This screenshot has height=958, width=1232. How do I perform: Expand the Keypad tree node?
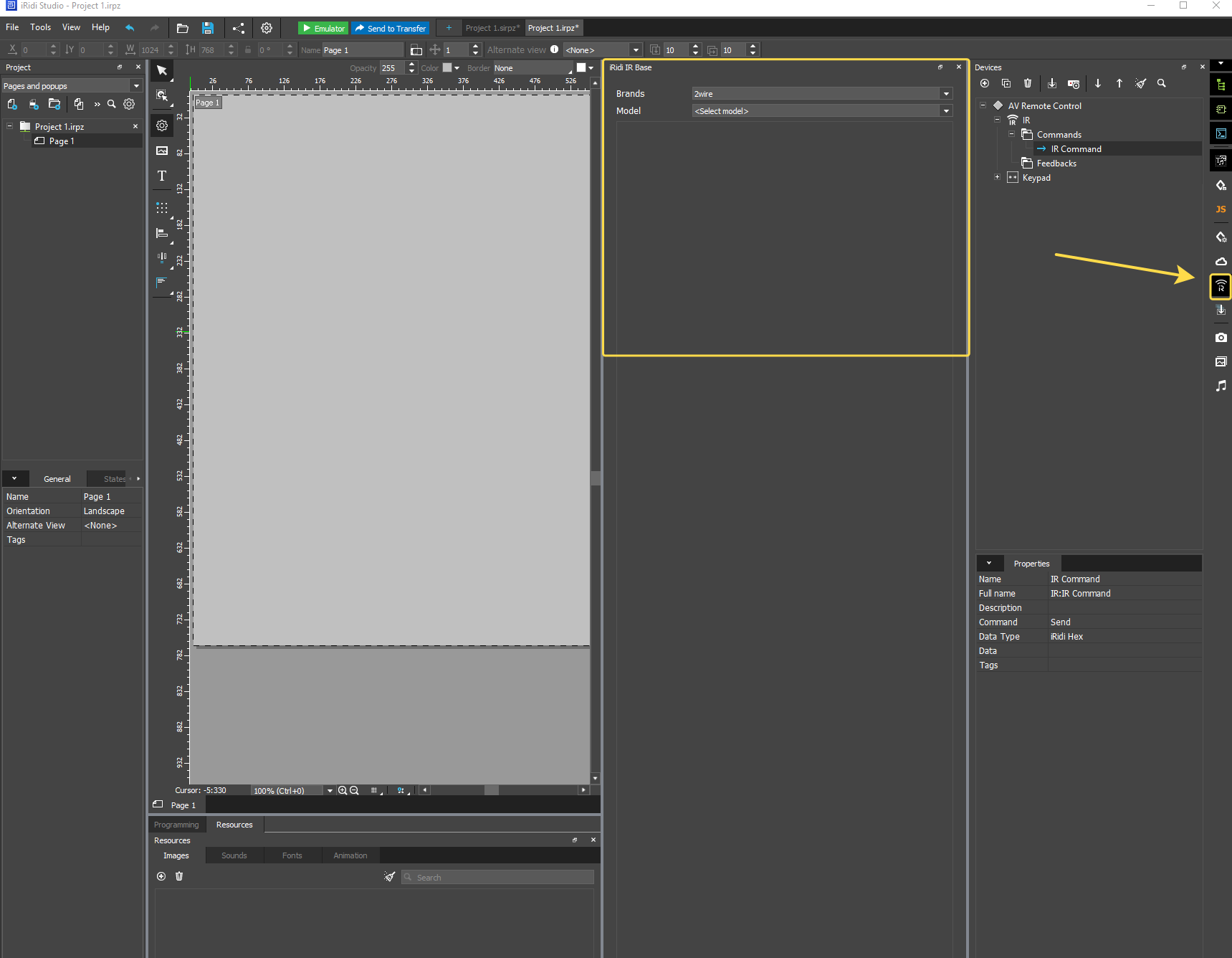point(997,177)
